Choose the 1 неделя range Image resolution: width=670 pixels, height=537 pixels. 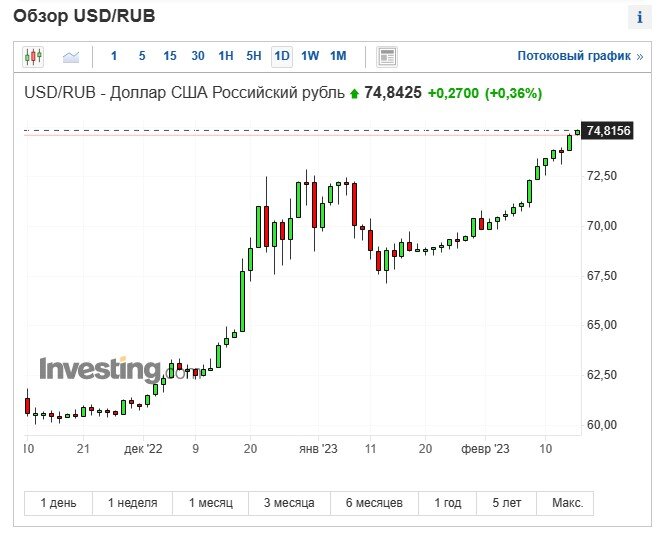point(132,503)
